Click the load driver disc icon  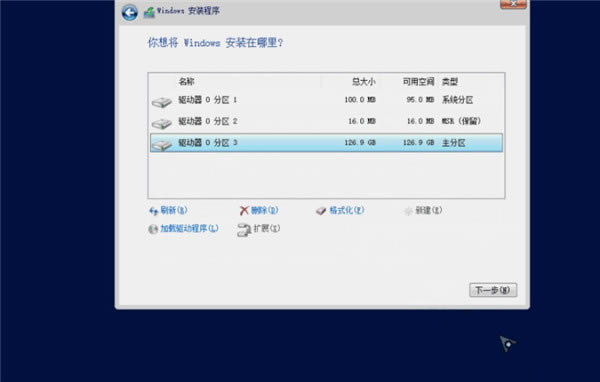click(x=153, y=229)
